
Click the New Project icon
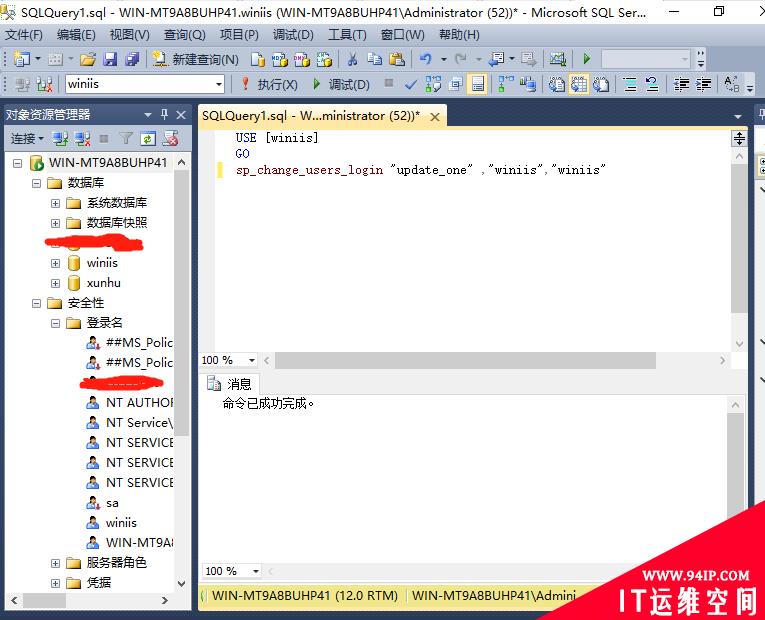click(21, 60)
